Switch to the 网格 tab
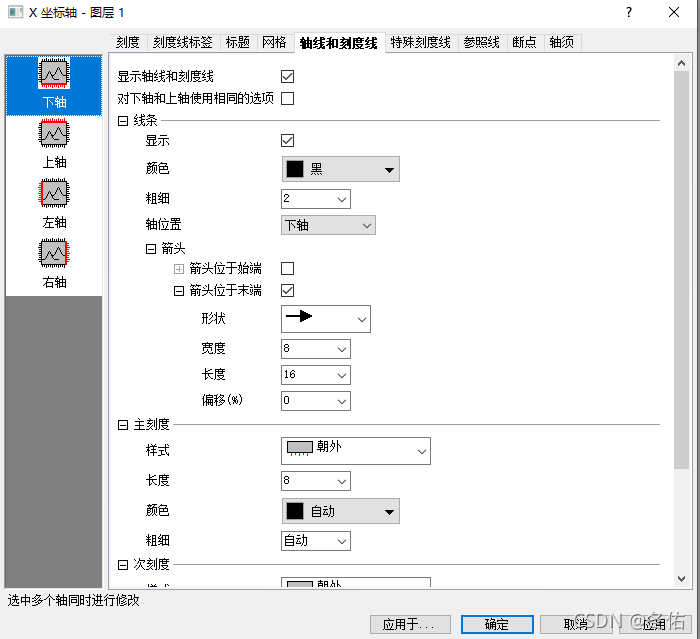700x639 pixels. tap(275, 42)
